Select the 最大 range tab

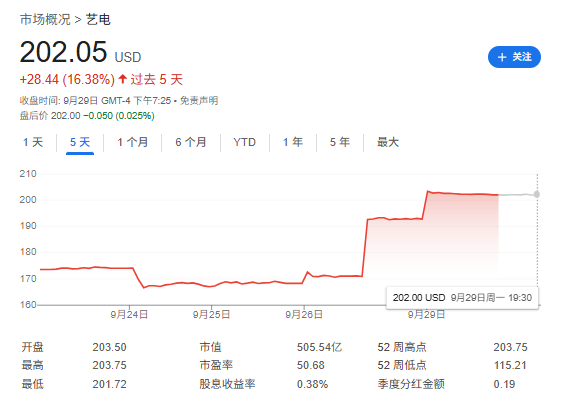click(x=388, y=142)
